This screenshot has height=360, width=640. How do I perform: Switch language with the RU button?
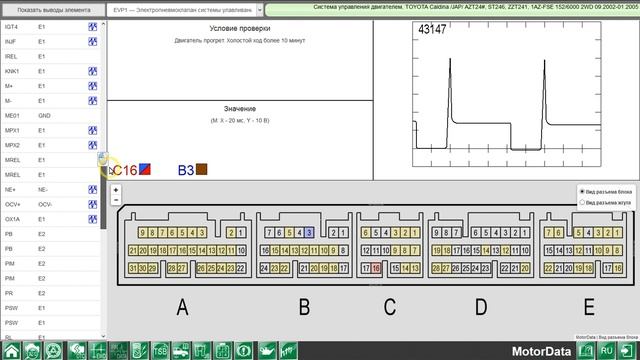(x=607, y=351)
